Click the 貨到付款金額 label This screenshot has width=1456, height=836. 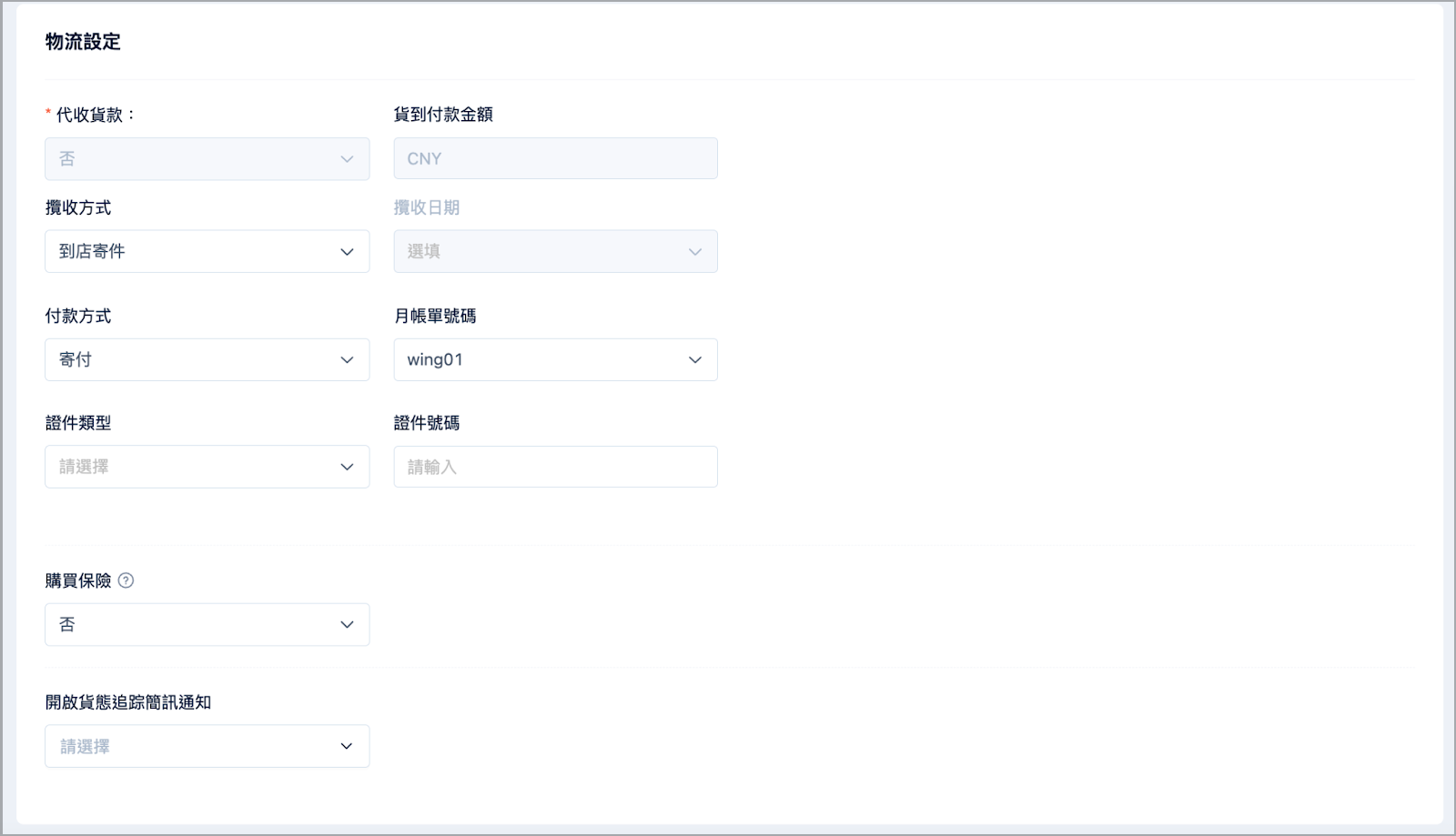coord(443,115)
